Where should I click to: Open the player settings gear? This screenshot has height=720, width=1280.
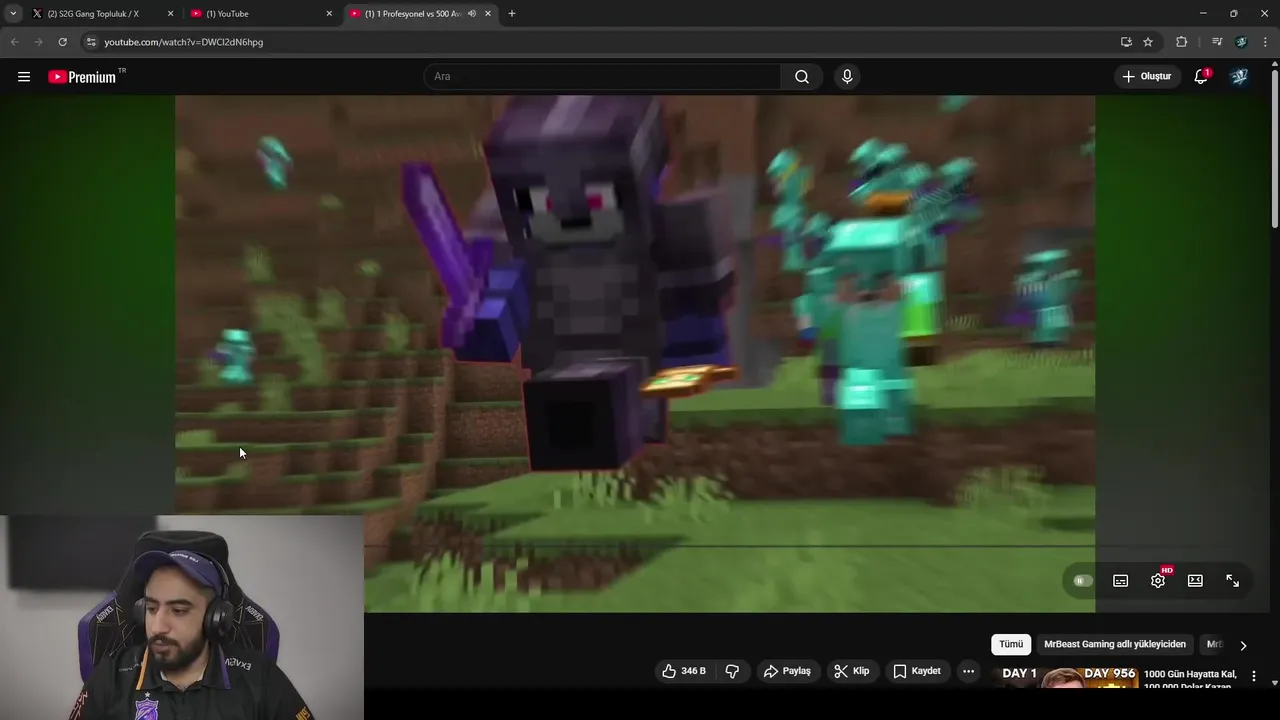coord(1158,581)
